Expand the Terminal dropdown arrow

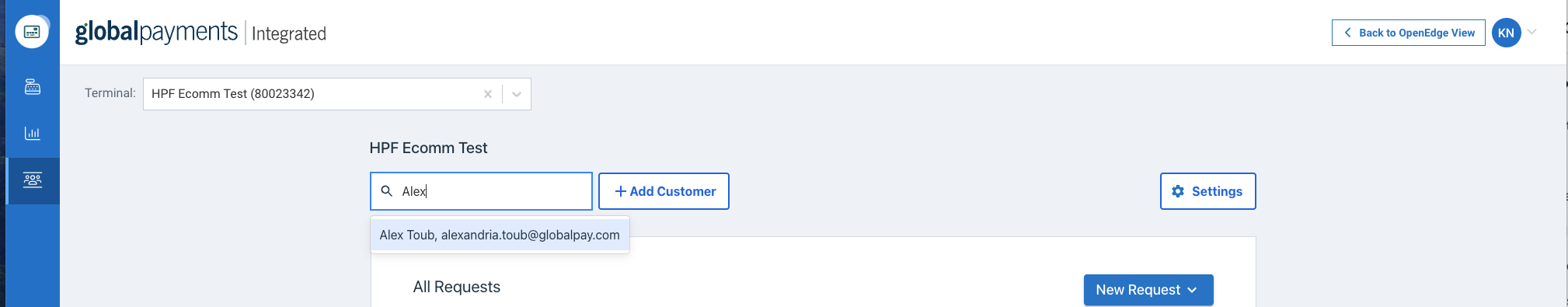pyautogui.click(x=517, y=94)
